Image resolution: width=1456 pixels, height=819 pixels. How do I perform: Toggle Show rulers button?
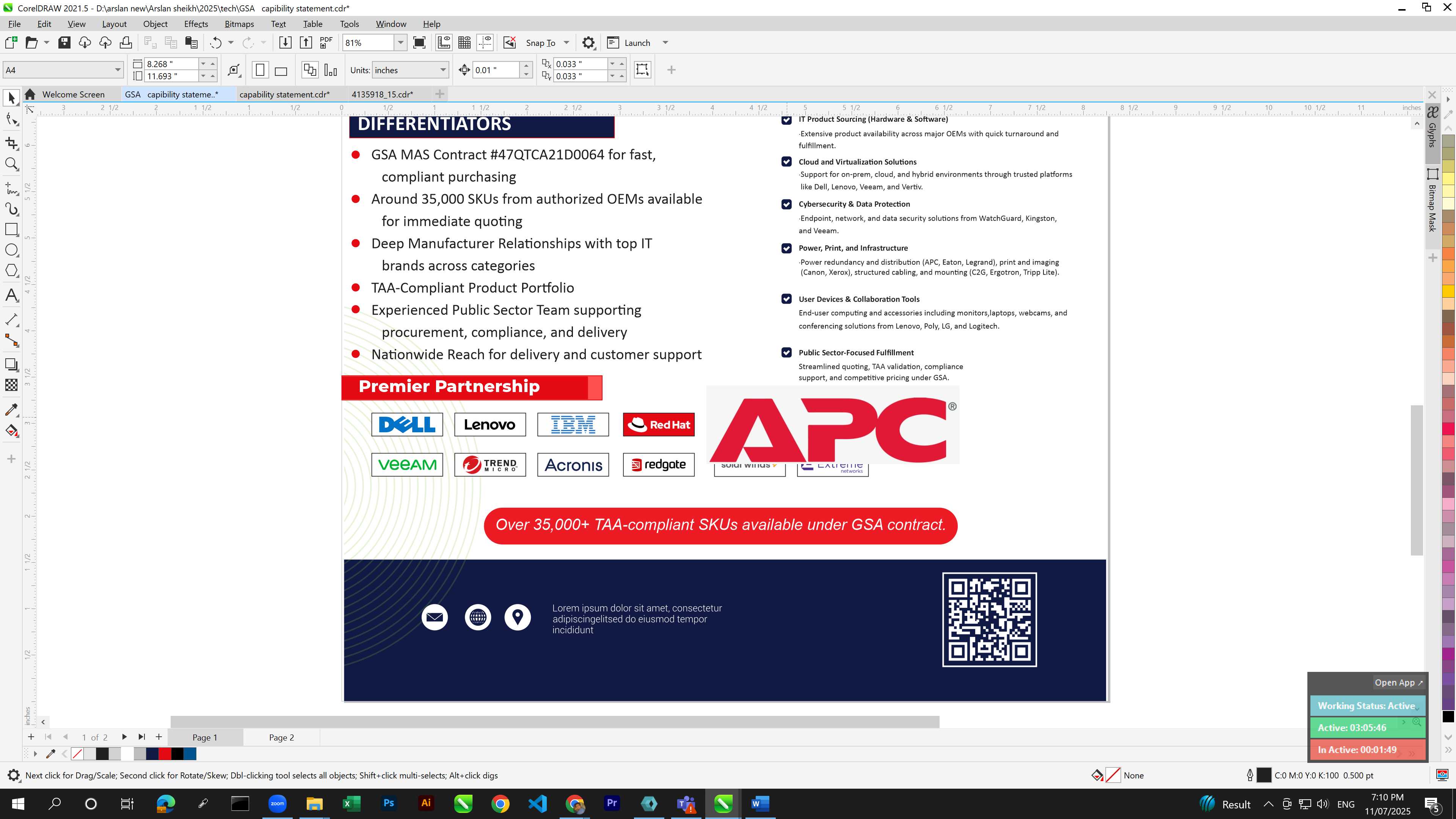pos(444,42)
